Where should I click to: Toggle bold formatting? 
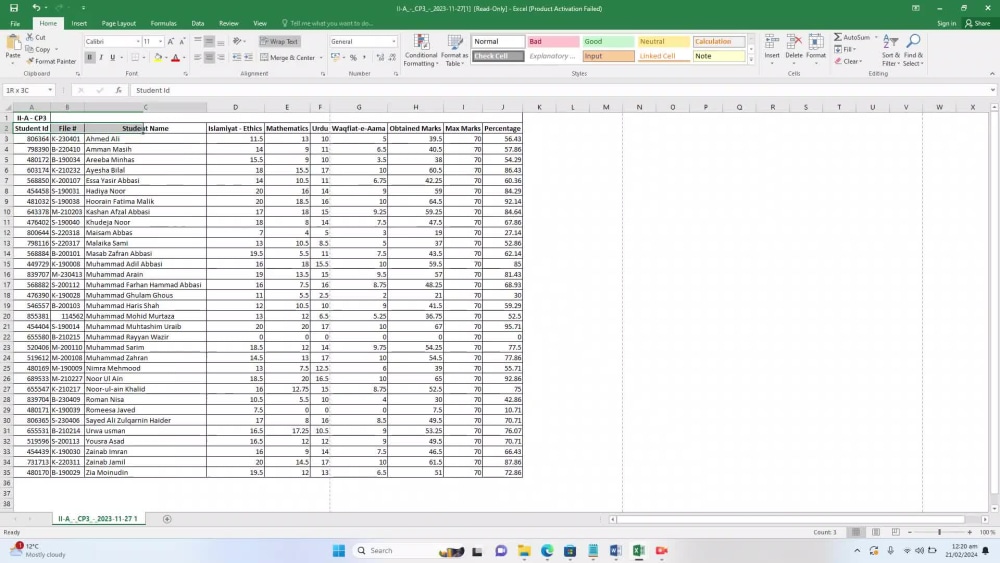pos(89,57)
